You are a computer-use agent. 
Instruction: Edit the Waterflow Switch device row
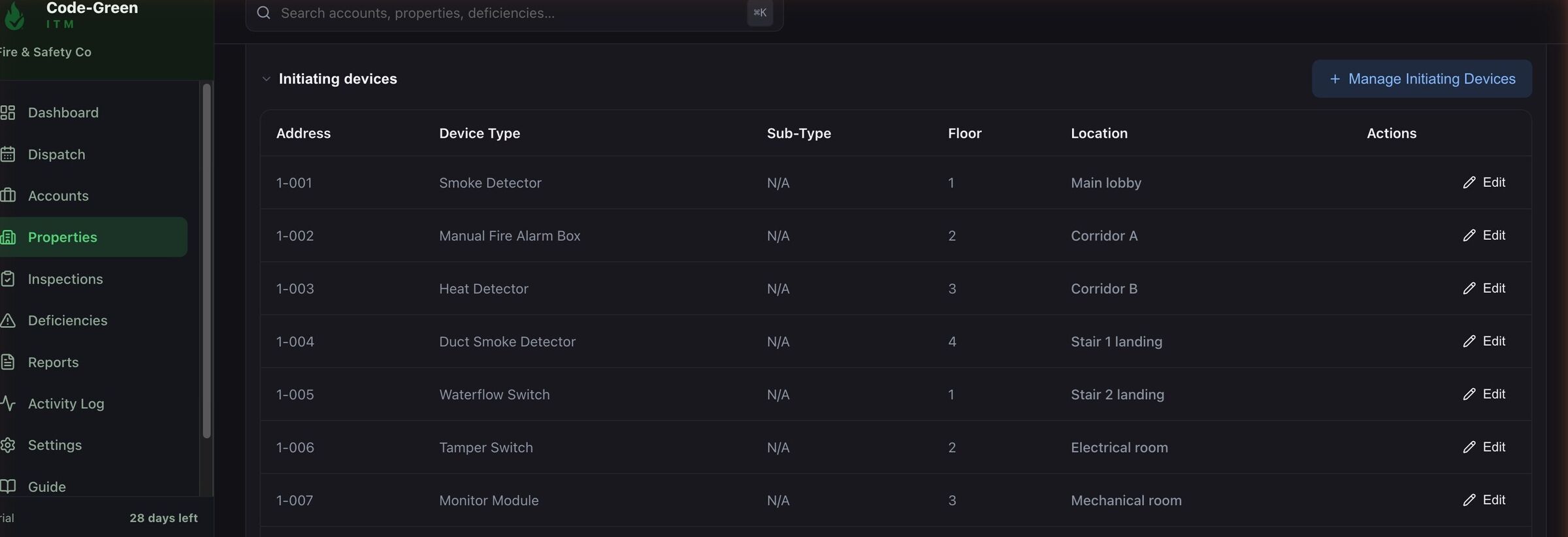1484,394
